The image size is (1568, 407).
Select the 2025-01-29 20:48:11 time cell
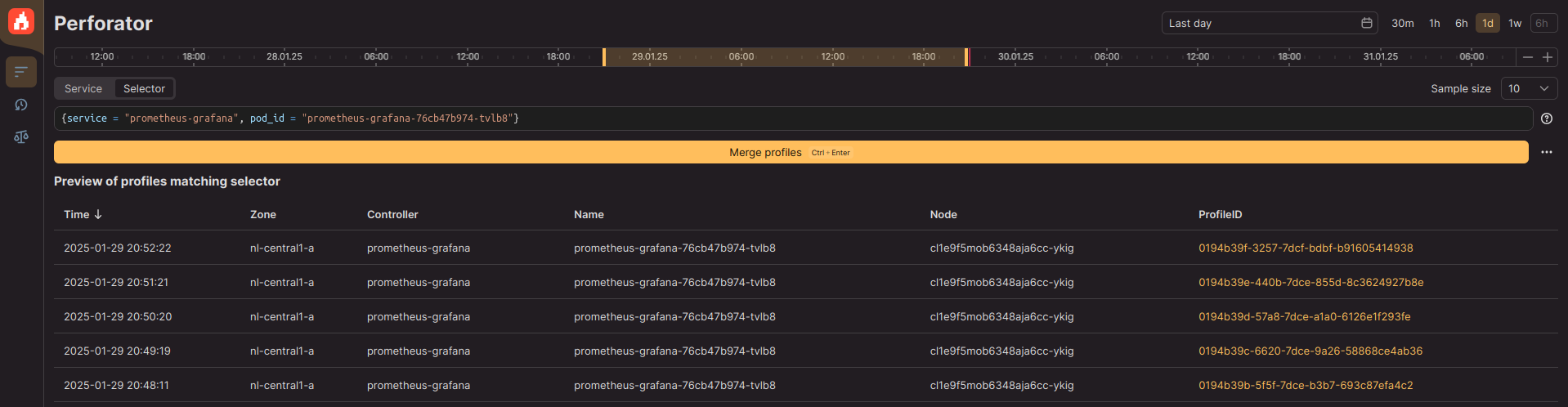(x=116, y=385)
